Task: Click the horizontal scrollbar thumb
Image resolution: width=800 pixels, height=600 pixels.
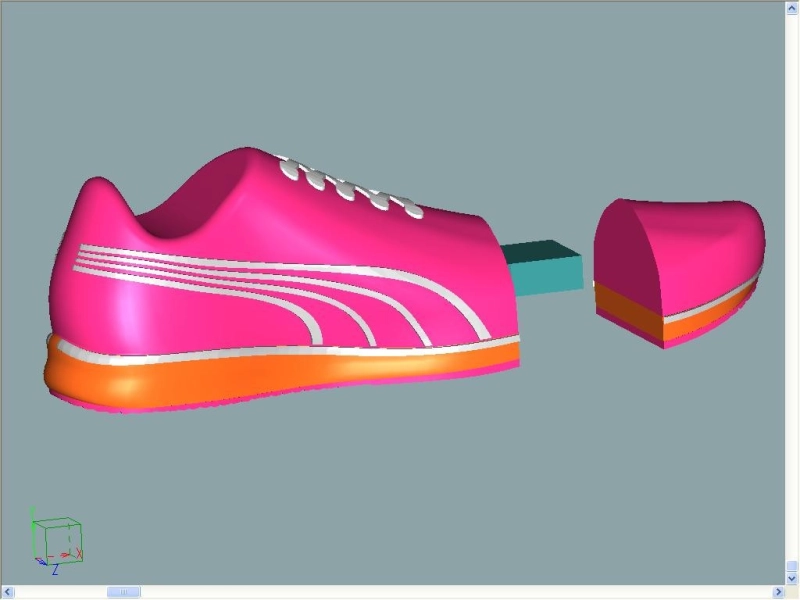Action: tap(125, 590)
